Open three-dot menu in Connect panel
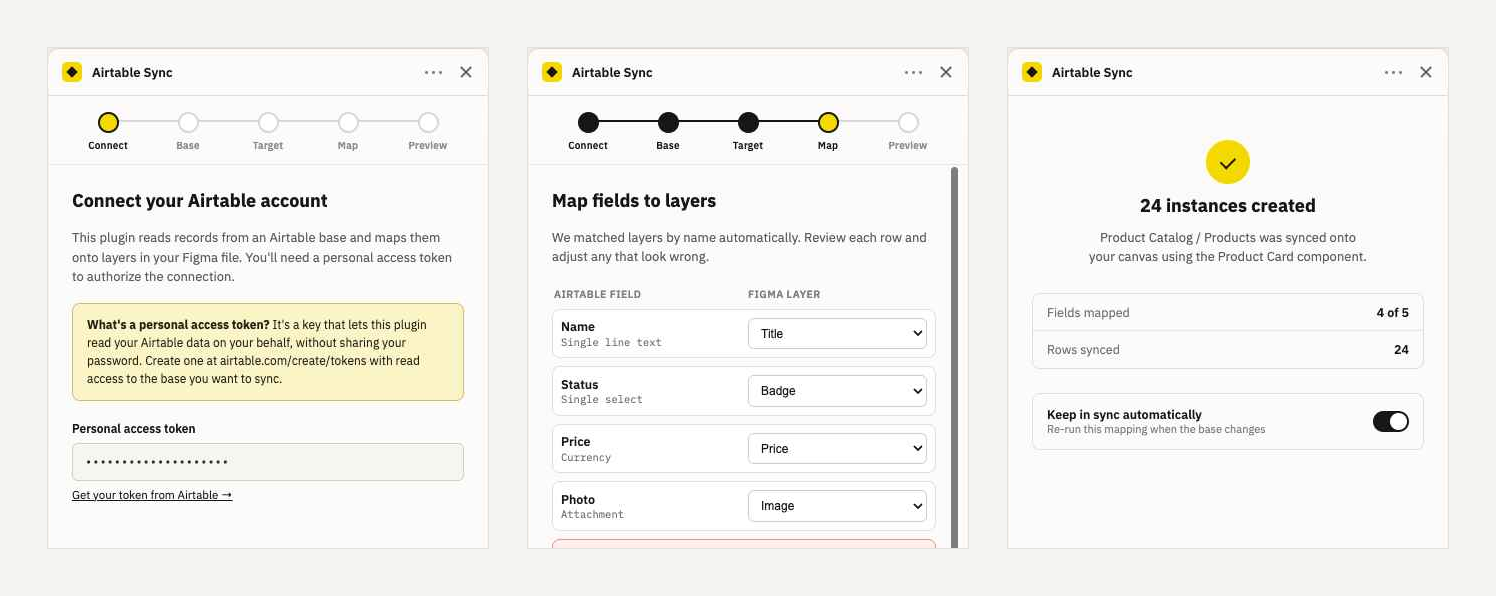 [x=433, y=72]
